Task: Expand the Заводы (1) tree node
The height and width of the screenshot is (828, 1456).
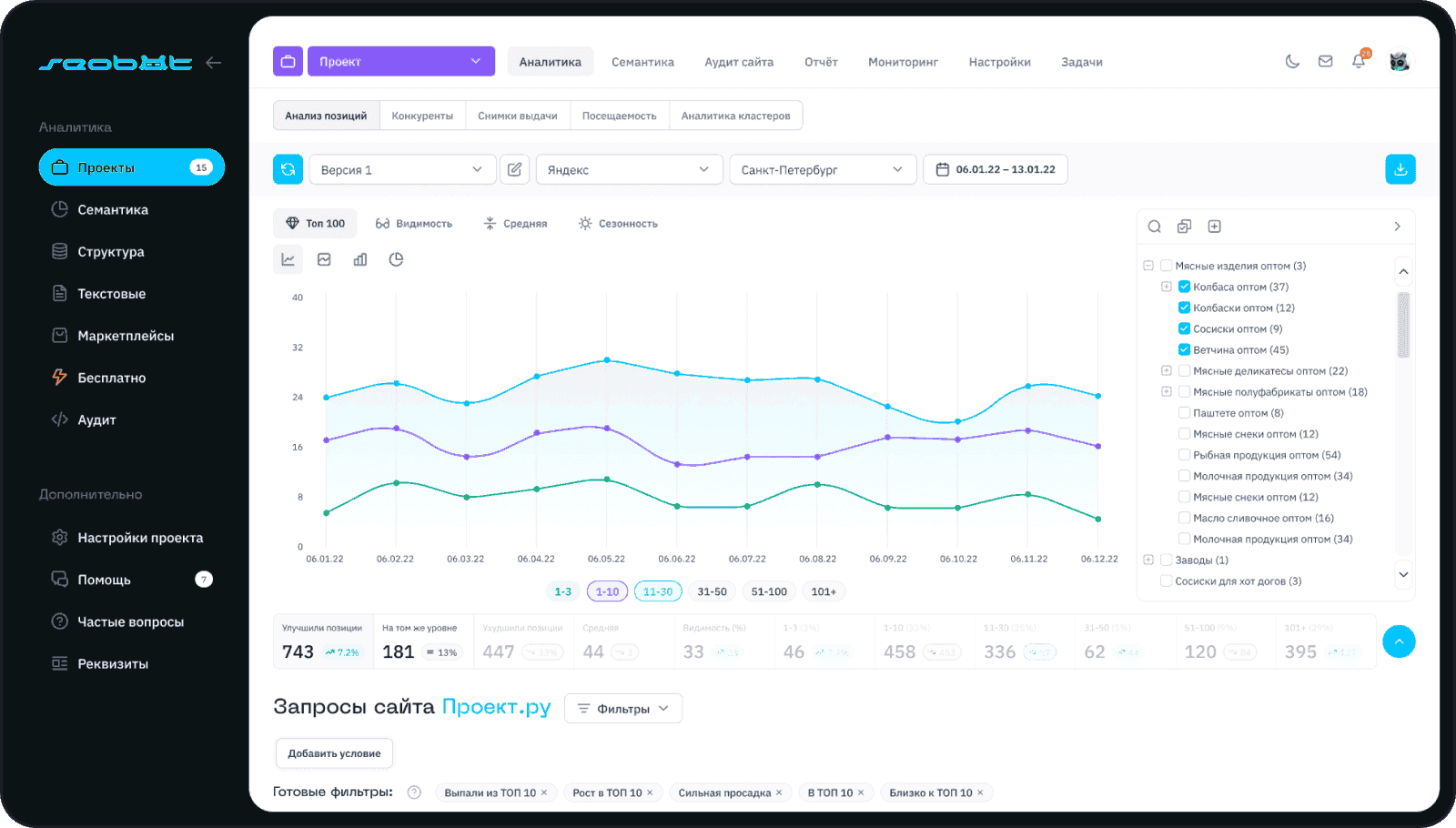Action: (1148, 560)
